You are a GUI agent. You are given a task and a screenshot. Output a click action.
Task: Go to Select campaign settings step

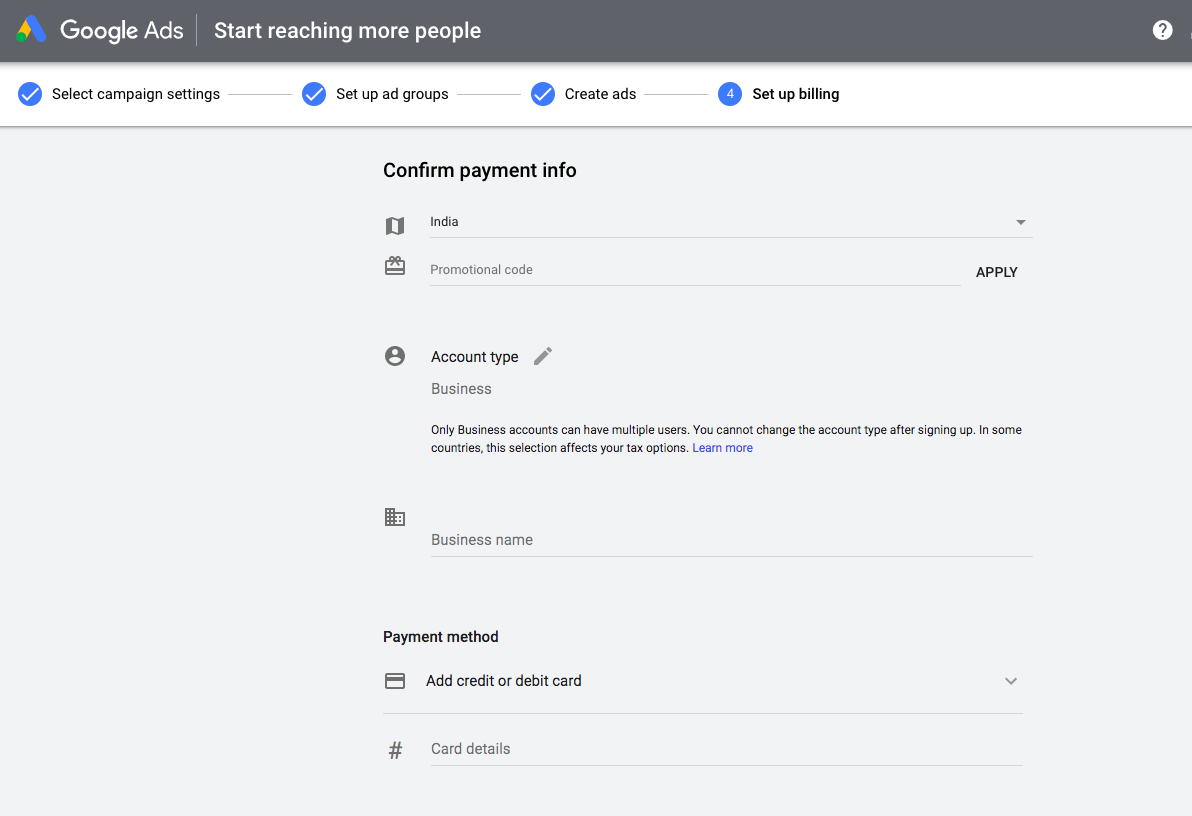tap(135, 94)
